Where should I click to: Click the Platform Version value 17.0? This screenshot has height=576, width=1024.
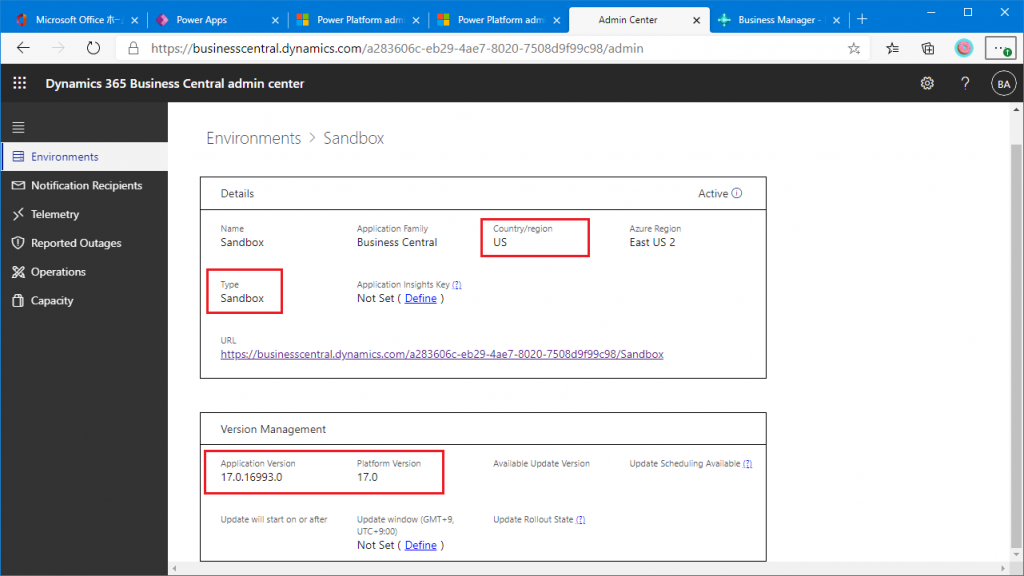367,477
